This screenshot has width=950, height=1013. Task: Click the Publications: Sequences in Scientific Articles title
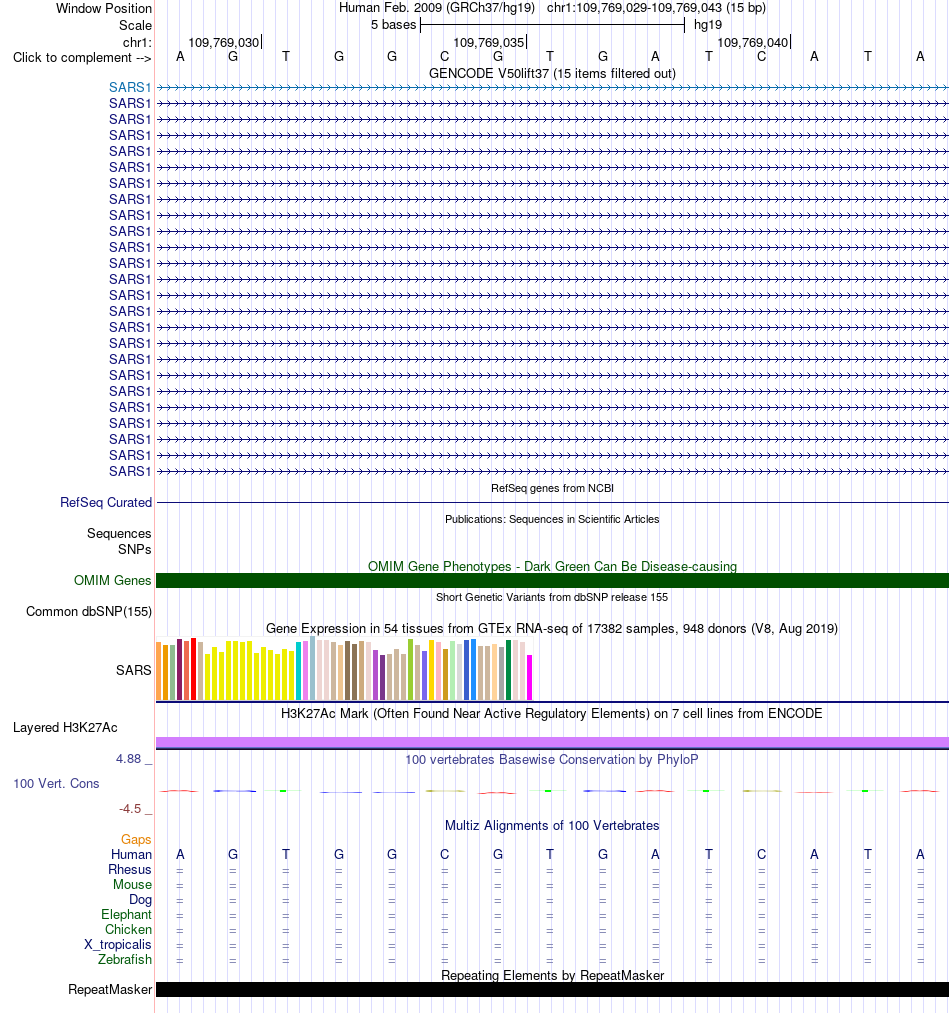(552, 519)
